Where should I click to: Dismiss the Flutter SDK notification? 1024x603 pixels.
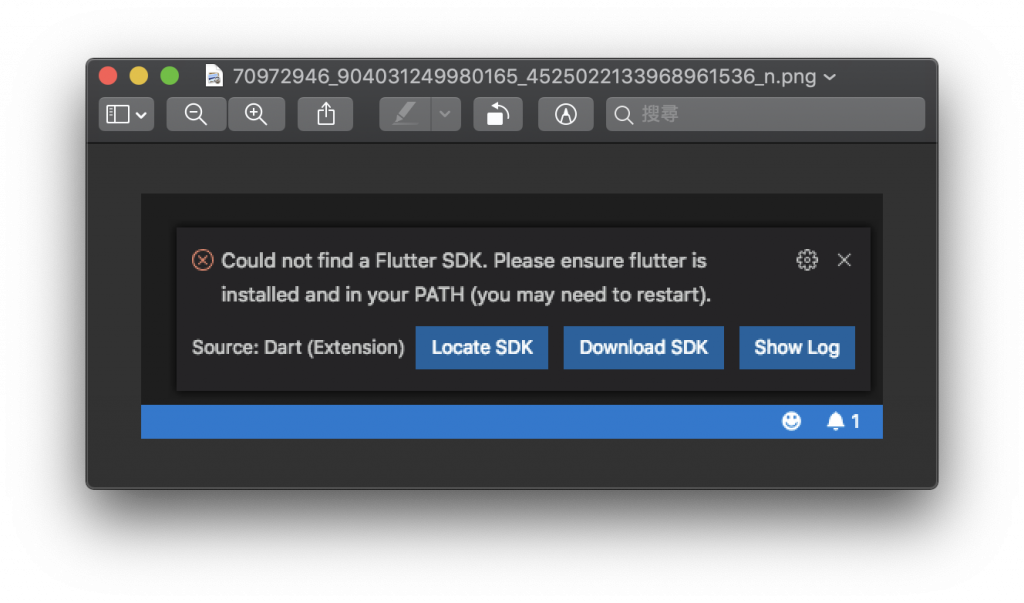coord(844,260)
